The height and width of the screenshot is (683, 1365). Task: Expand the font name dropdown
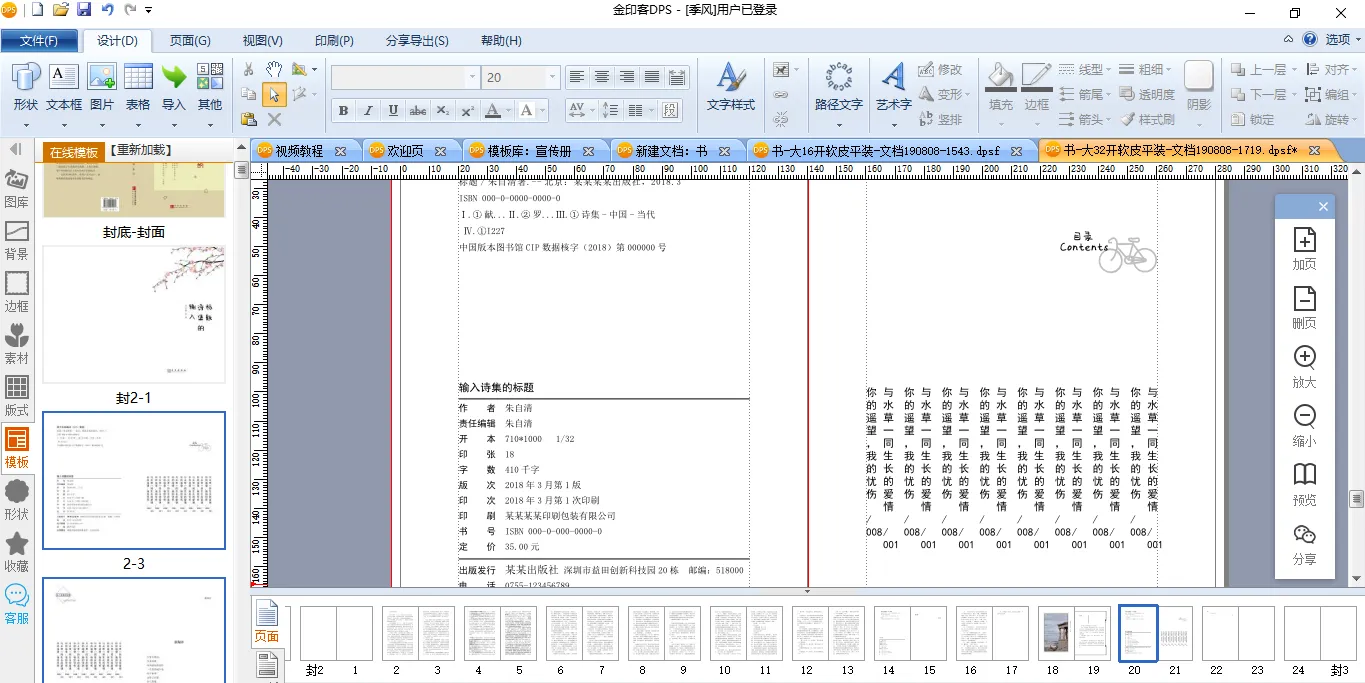pyautogui.click(x=472, y=77)
